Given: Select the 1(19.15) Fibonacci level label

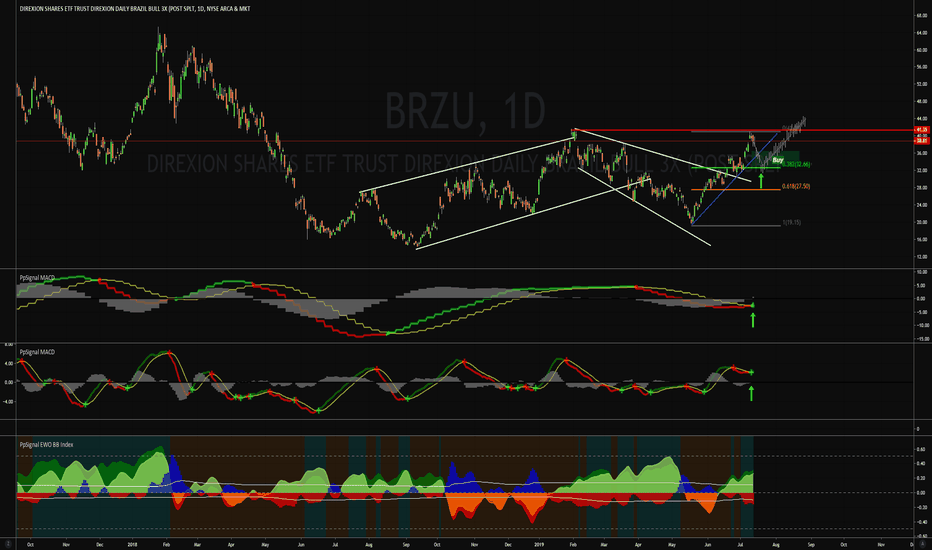Looking at the screenshot, I should (792, 222).
